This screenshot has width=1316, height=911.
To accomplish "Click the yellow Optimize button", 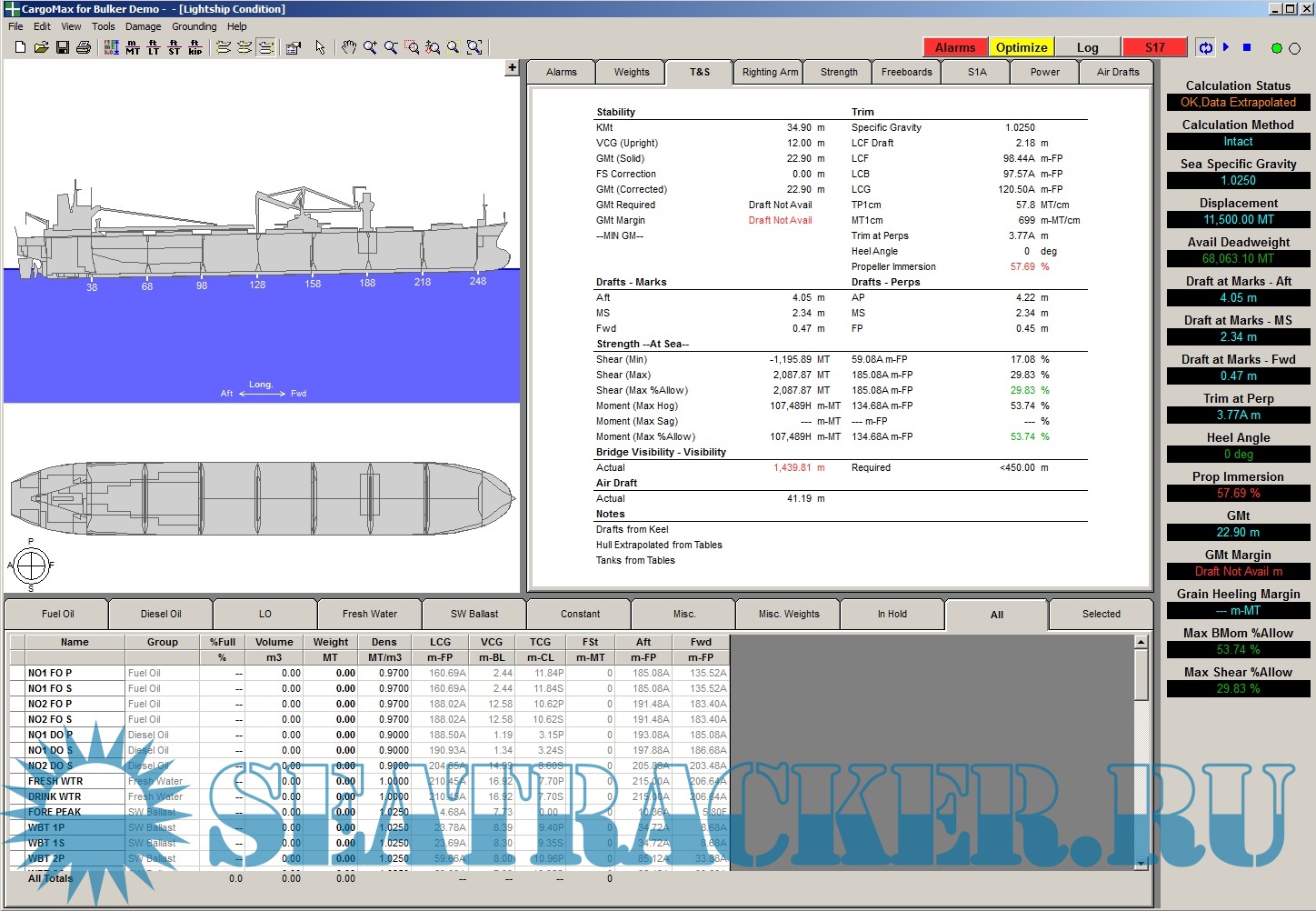I will pyautogui.click(x=1022, y=47).
